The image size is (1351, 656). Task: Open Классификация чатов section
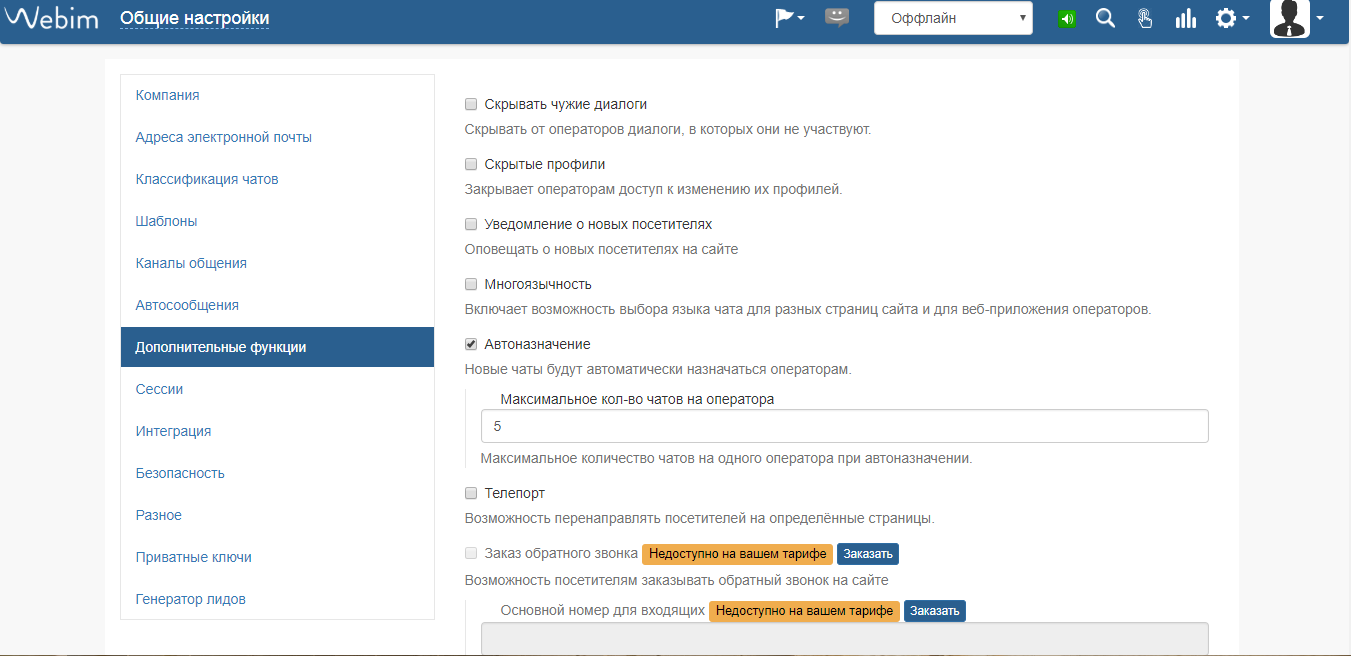(278, 179)
